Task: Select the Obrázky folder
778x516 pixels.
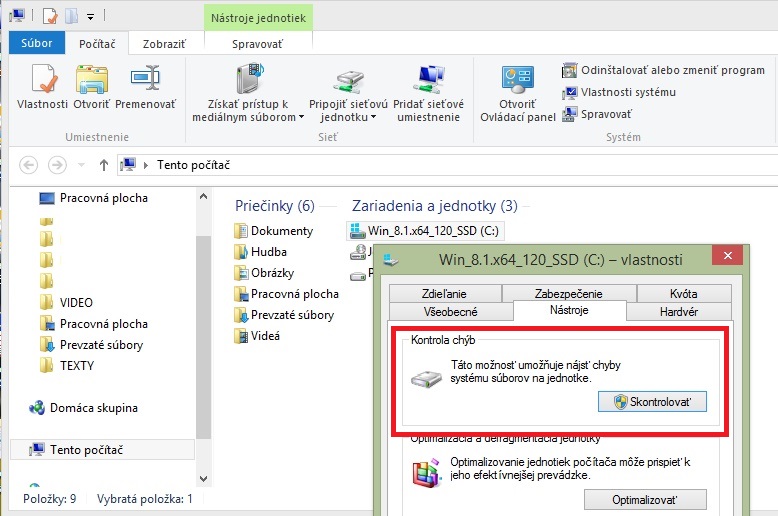Action: point(264,272)
